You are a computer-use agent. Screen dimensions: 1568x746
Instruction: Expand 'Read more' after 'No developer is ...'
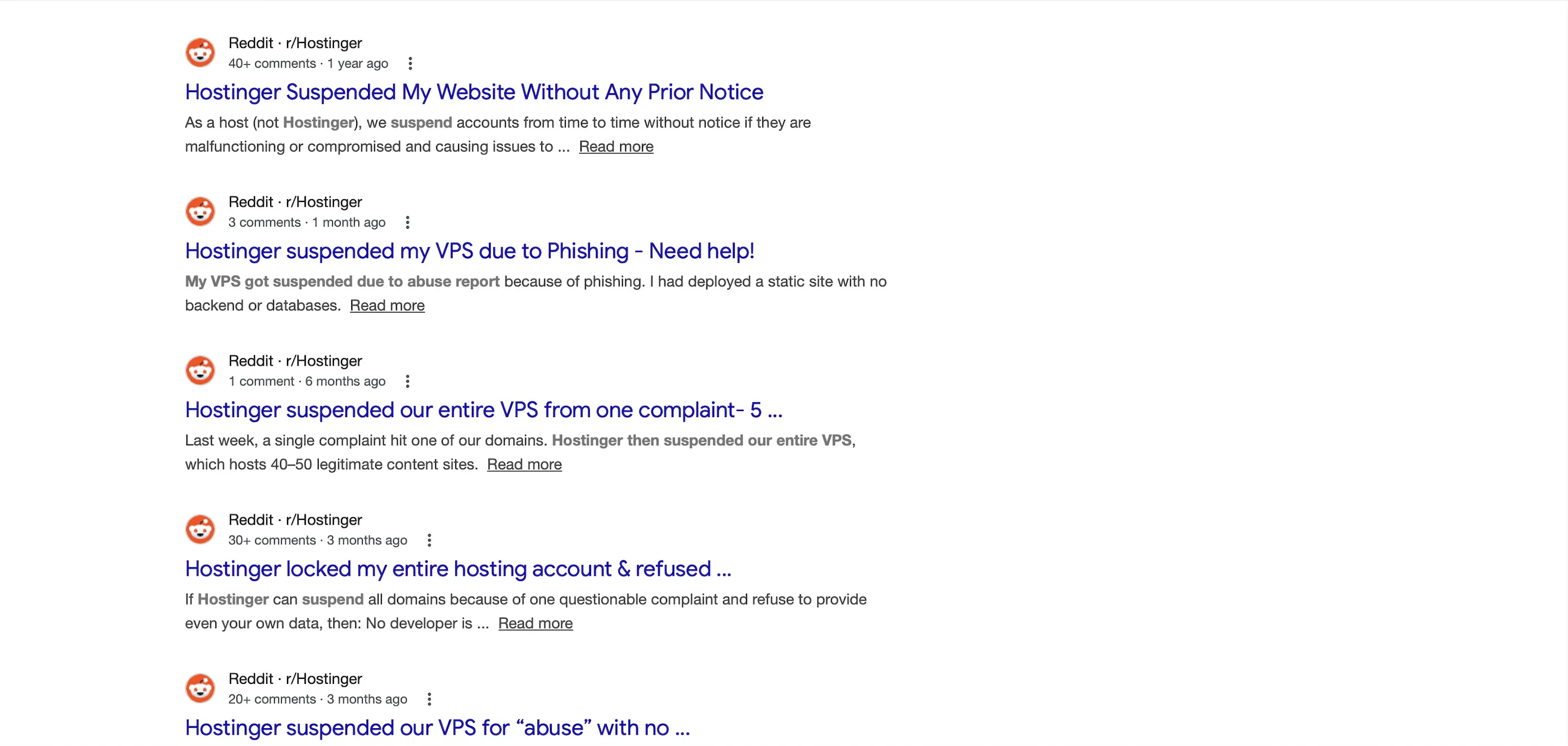pos(535,623)
